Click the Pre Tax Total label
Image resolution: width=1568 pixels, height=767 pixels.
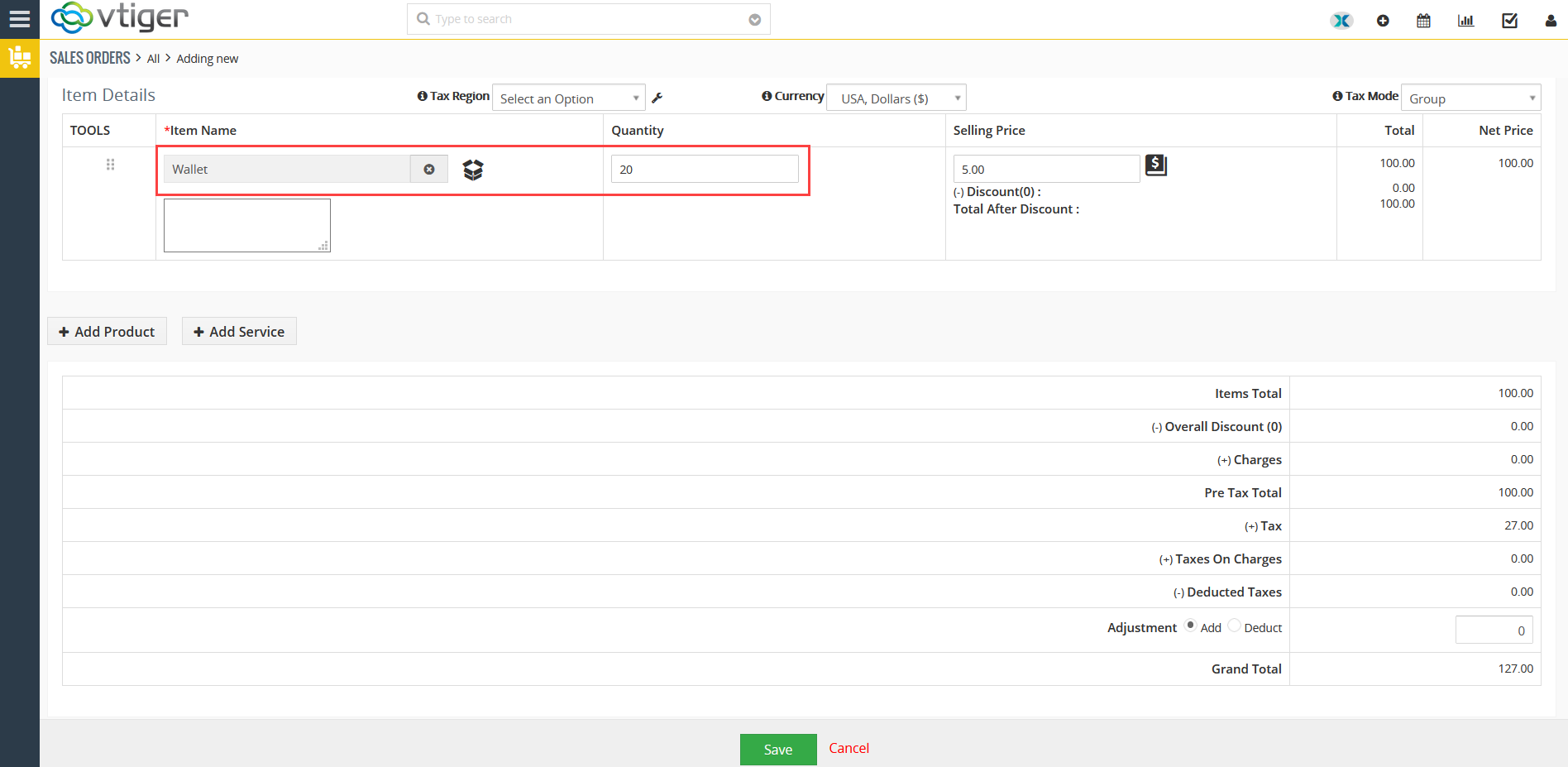pyautogui.click(x=1243, y=493)
